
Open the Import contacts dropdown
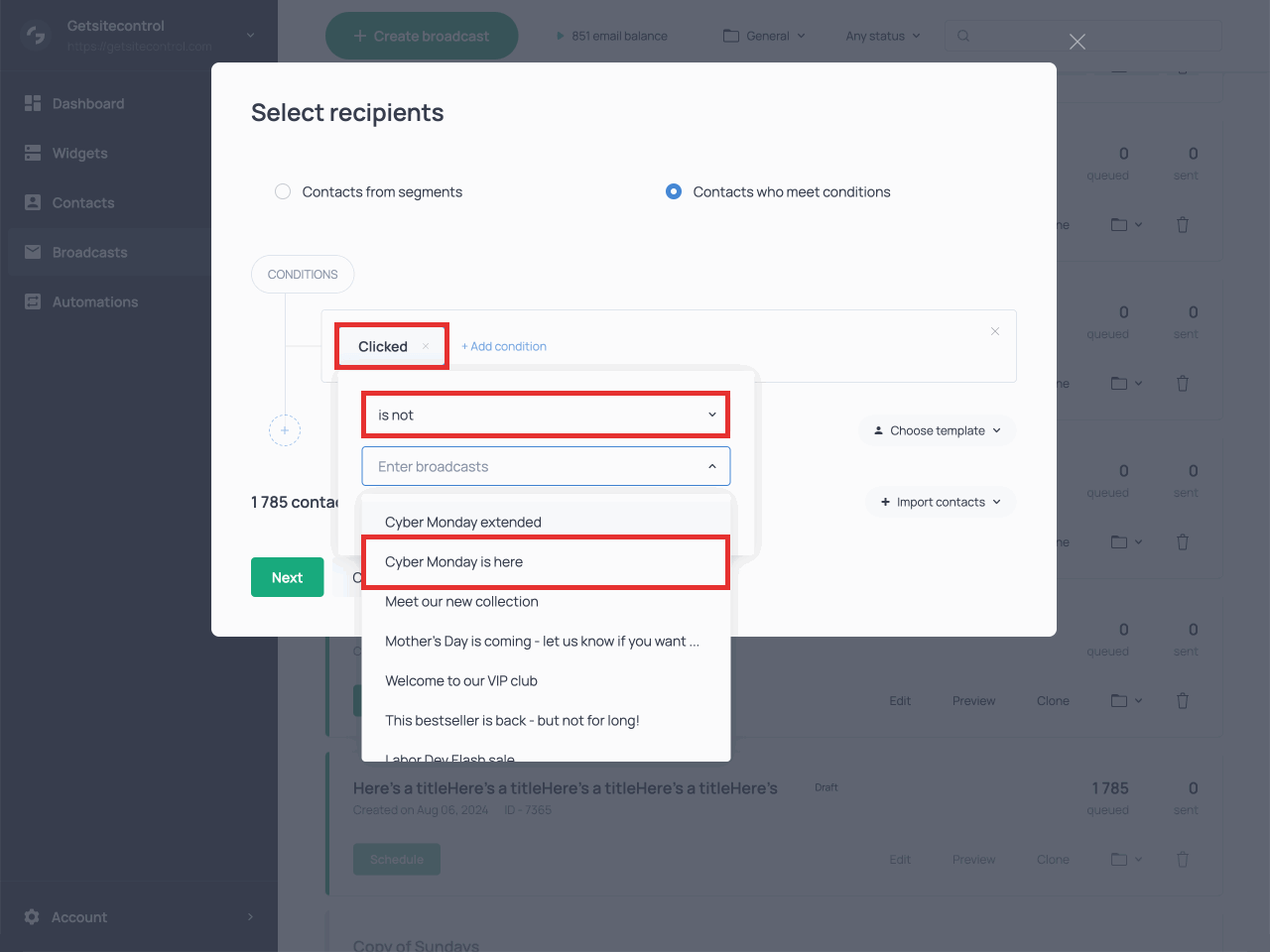(940, 502)
